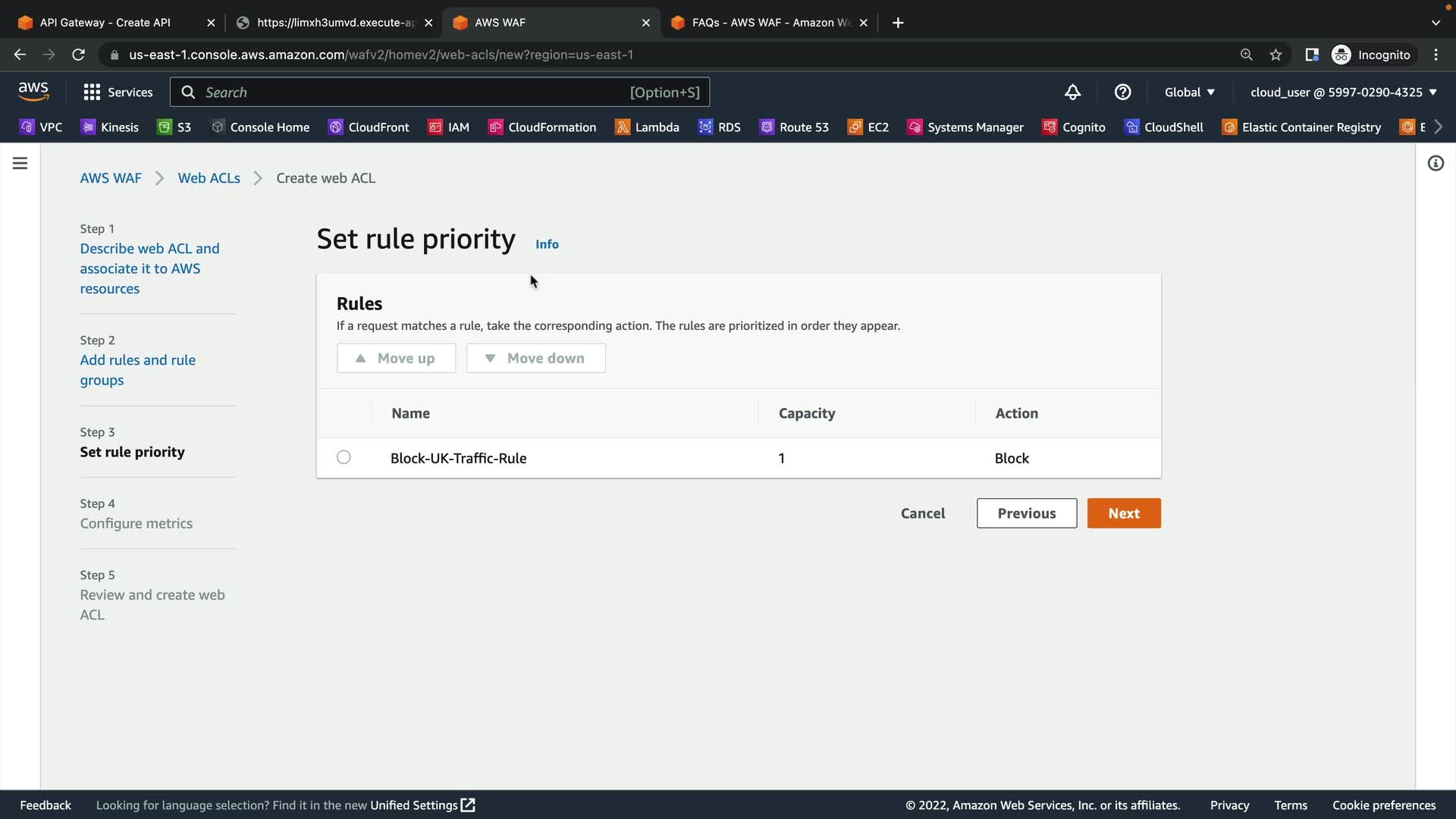
Task: Open Web ACLs breadcrumb link
Action: 209,178
